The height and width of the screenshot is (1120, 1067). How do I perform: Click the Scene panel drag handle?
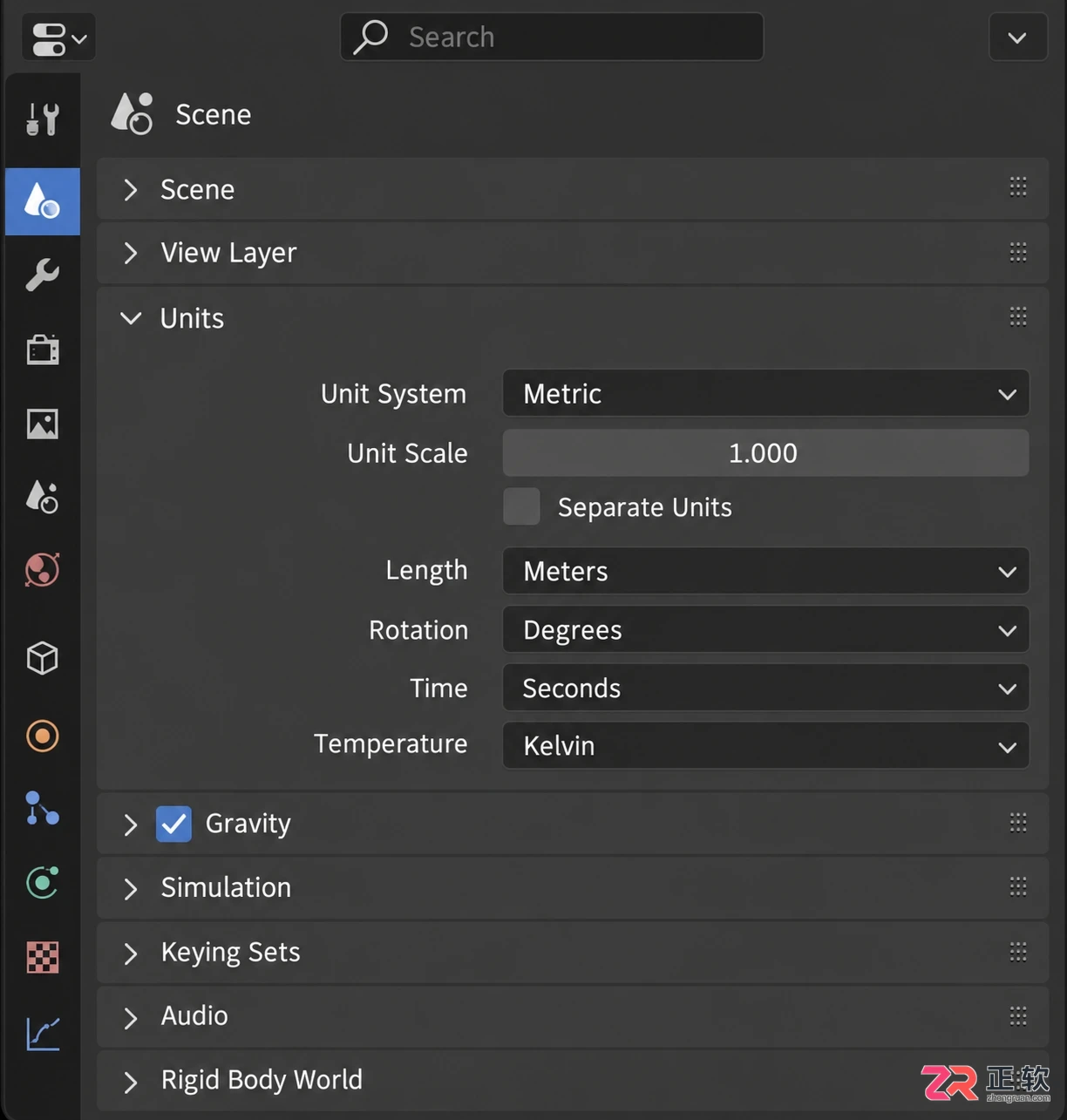(x=1018, y=187)
